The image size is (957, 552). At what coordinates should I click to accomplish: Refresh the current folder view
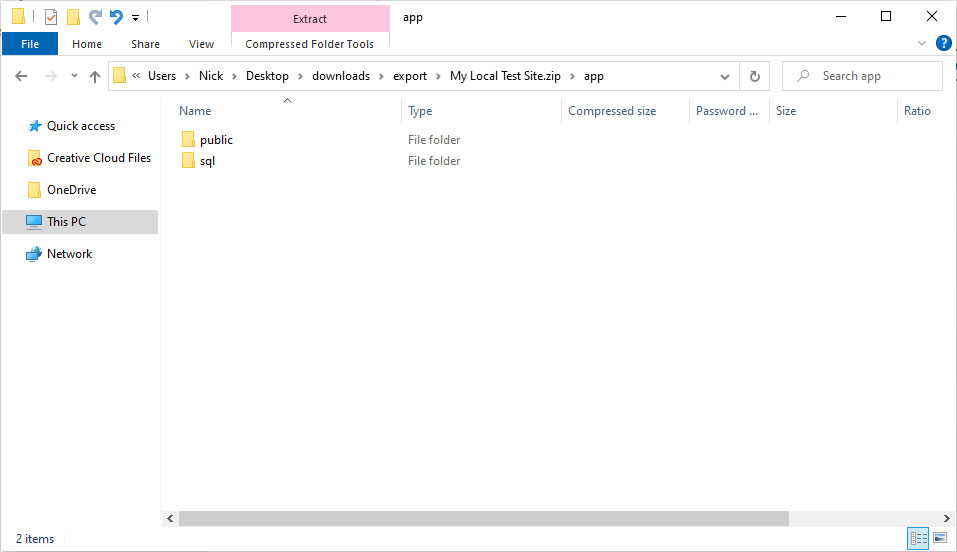754,76
